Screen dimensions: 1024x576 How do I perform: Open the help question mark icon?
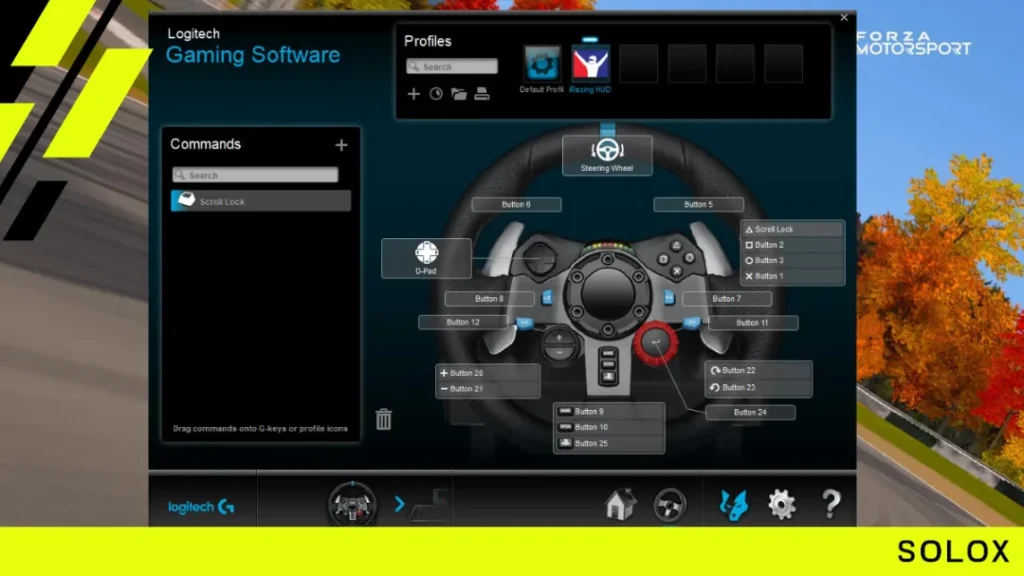click(830, 504)
